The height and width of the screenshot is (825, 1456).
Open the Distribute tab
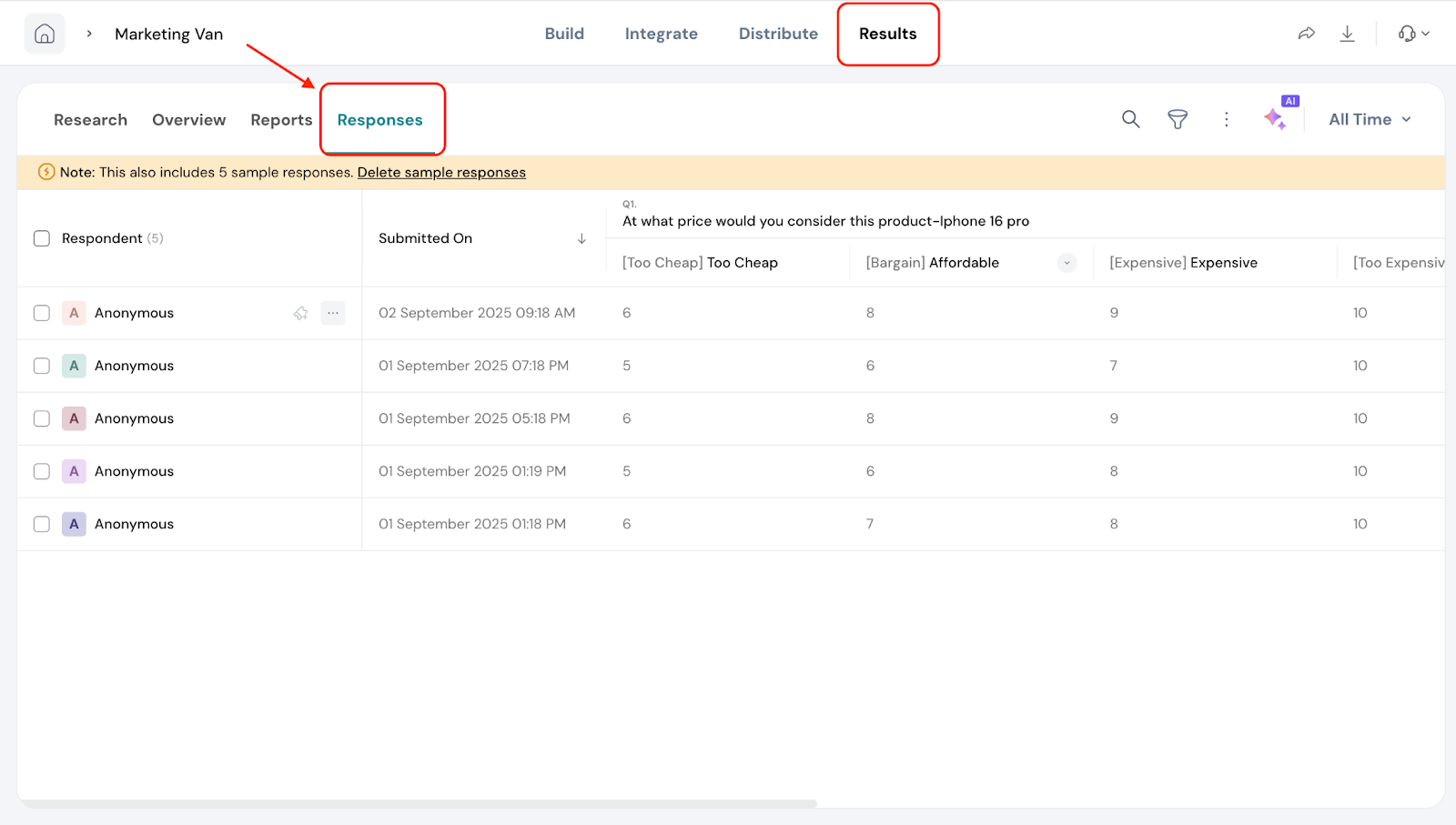point(778,34)
